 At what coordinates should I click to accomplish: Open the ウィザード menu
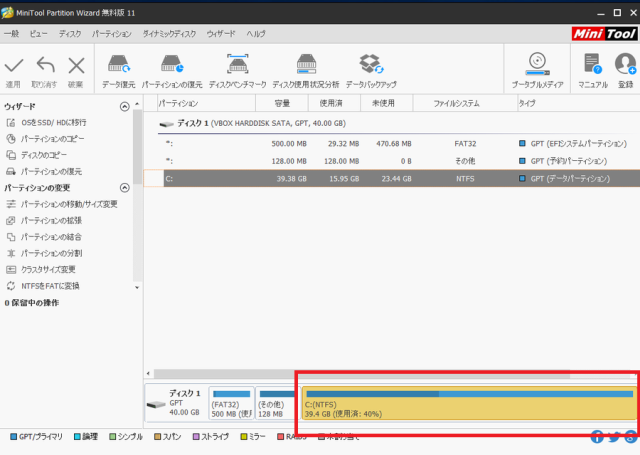click(x=221, y=33)
